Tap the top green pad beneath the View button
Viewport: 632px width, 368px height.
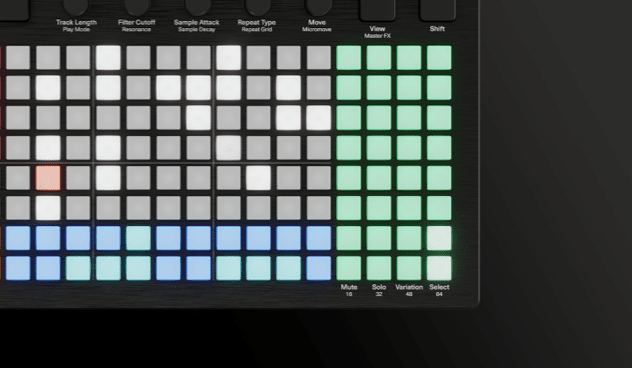pyautogui.click(x=379, y=58)
